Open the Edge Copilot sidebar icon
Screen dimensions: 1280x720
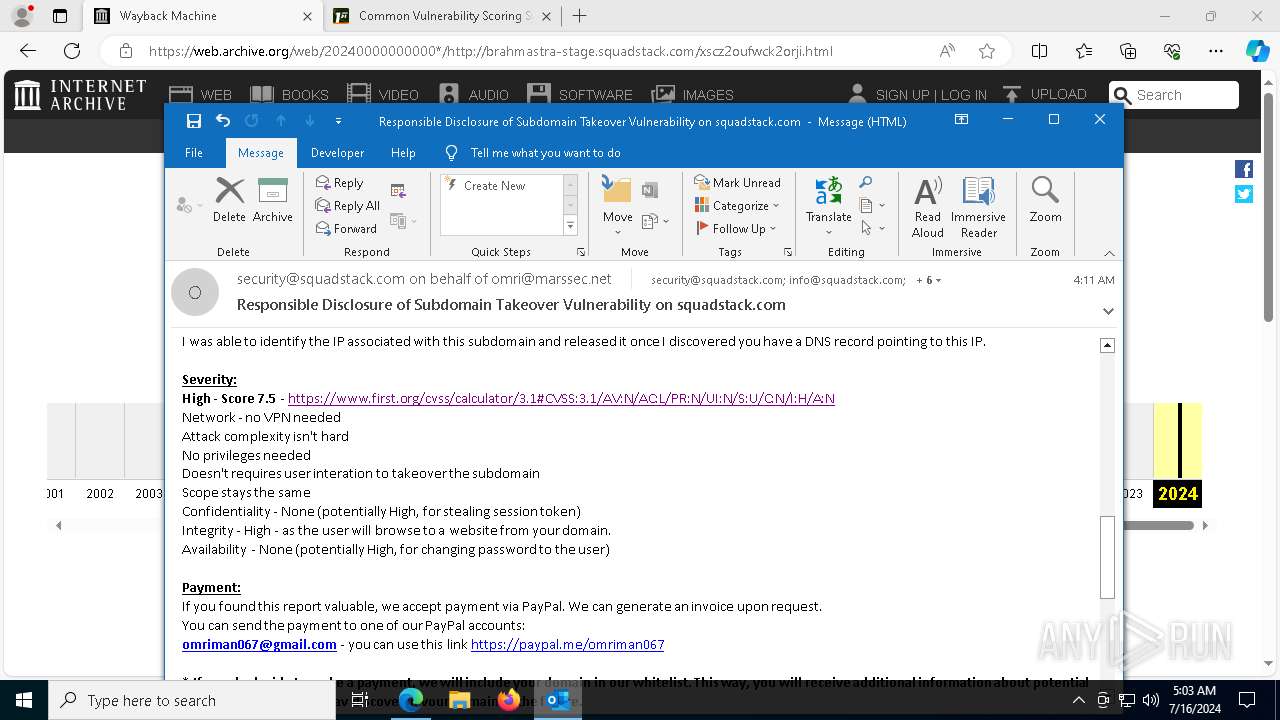(x=1257, y=51)
